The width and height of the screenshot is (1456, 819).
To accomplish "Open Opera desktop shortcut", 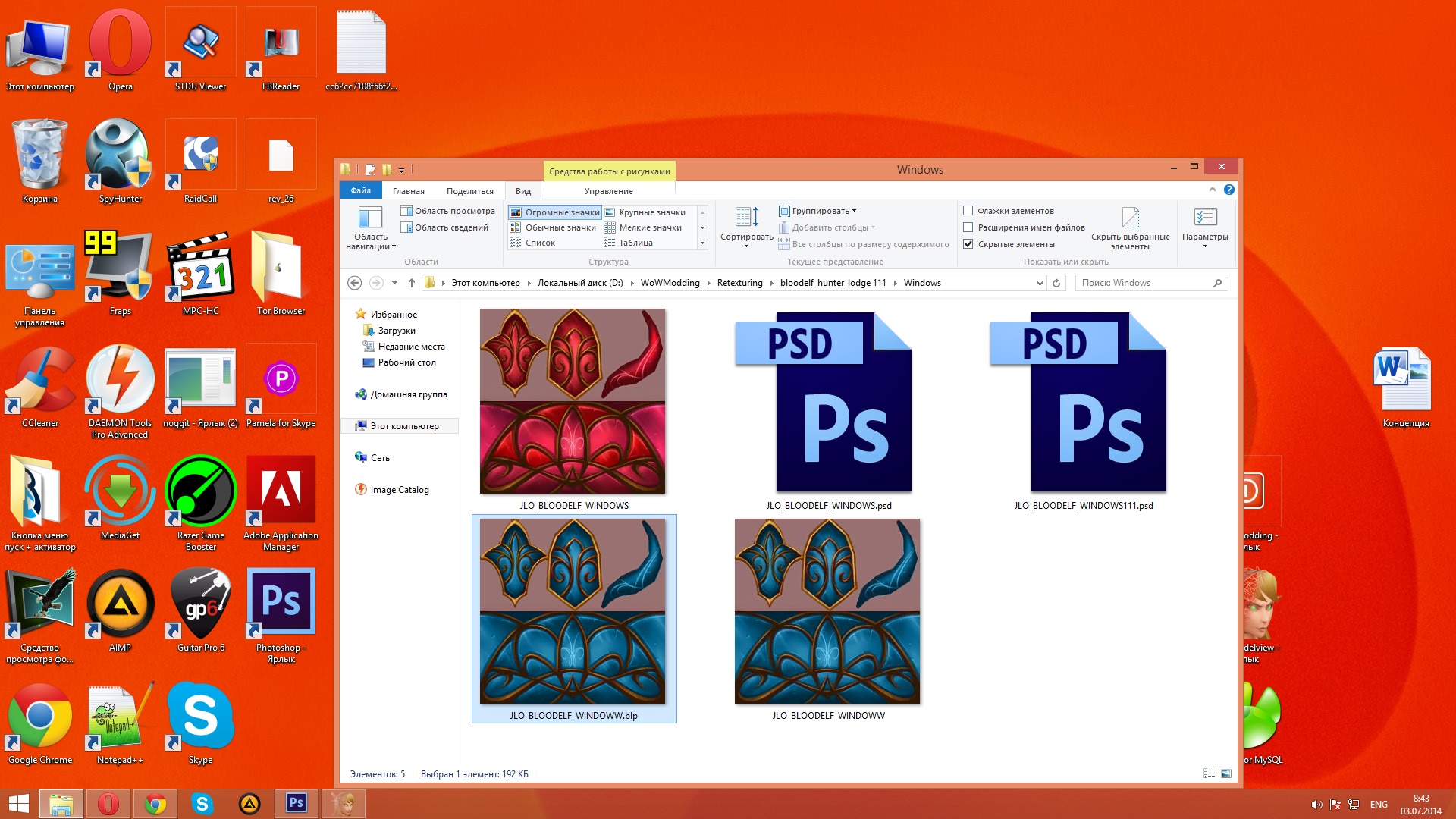I will pyautogui.click(x=120, y=49).
